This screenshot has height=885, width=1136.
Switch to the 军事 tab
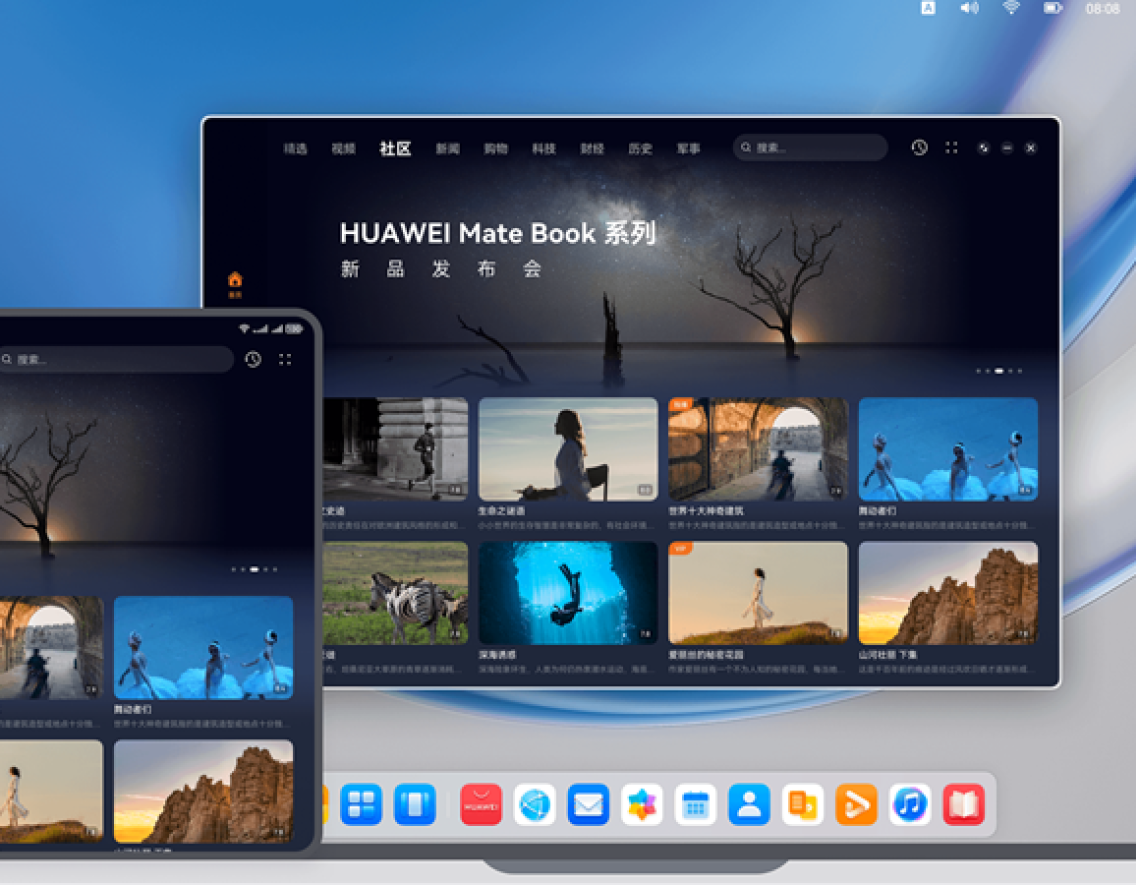point(688,148)
